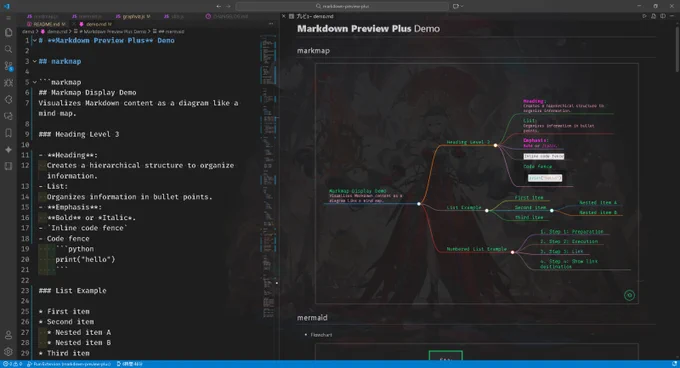Open the Accounts icon at the sidebar bottom

(x=8, y=335)
